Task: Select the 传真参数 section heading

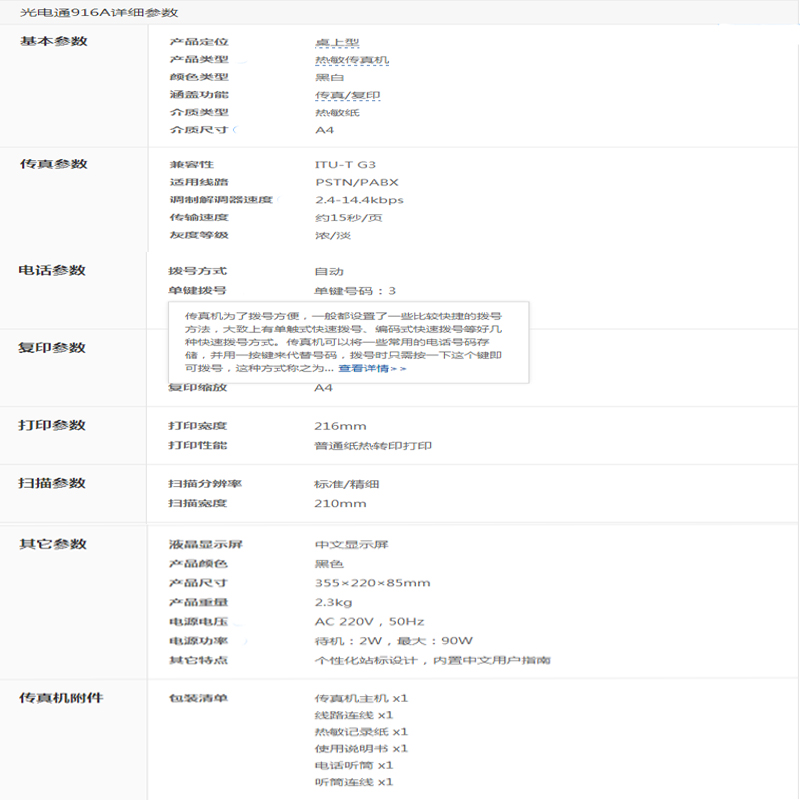Action: click(x=54, y=164)
